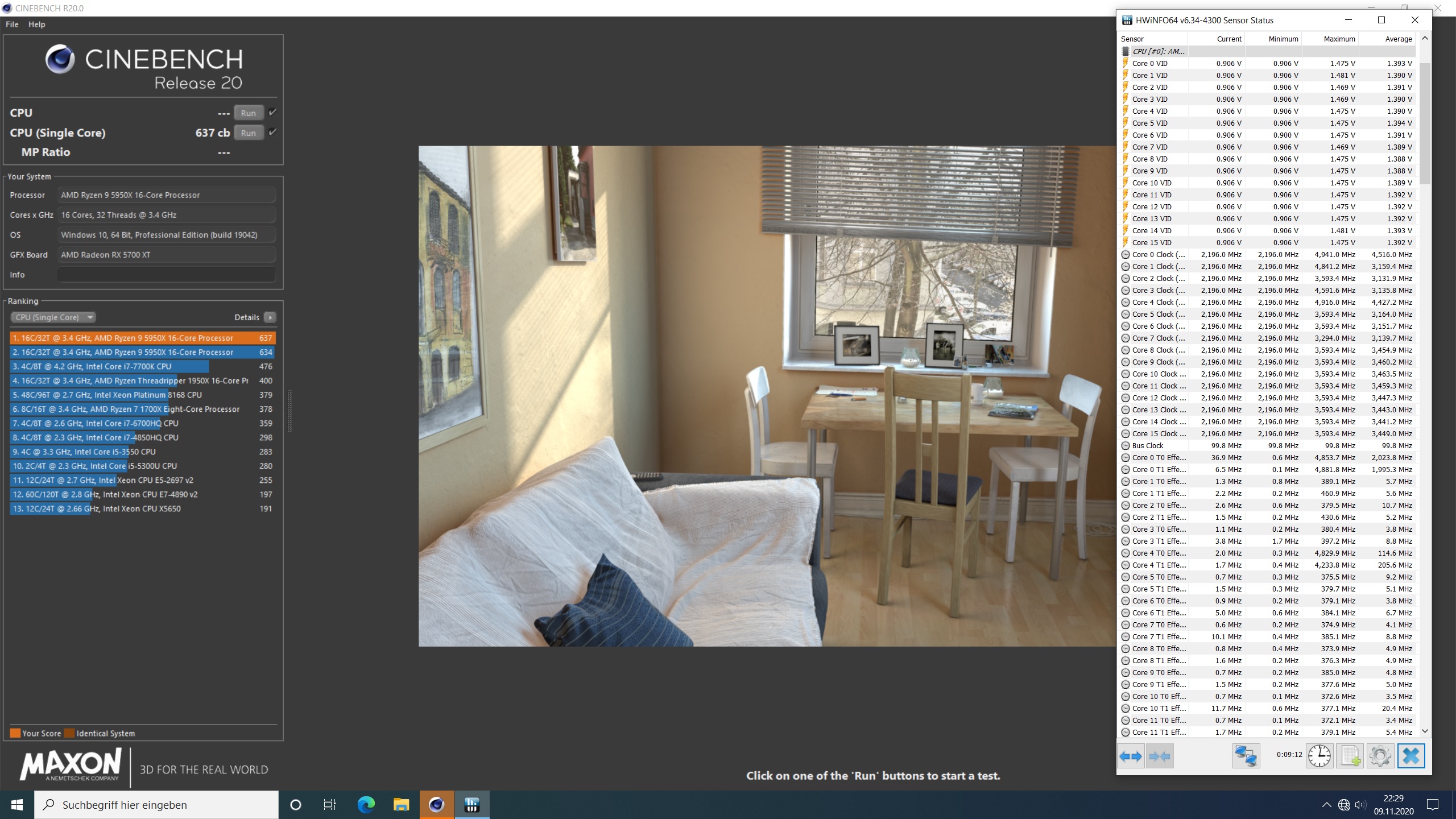This screenshot has height=819, width=1456.
Task: Open the Help menu
Action: pos(37,24)
